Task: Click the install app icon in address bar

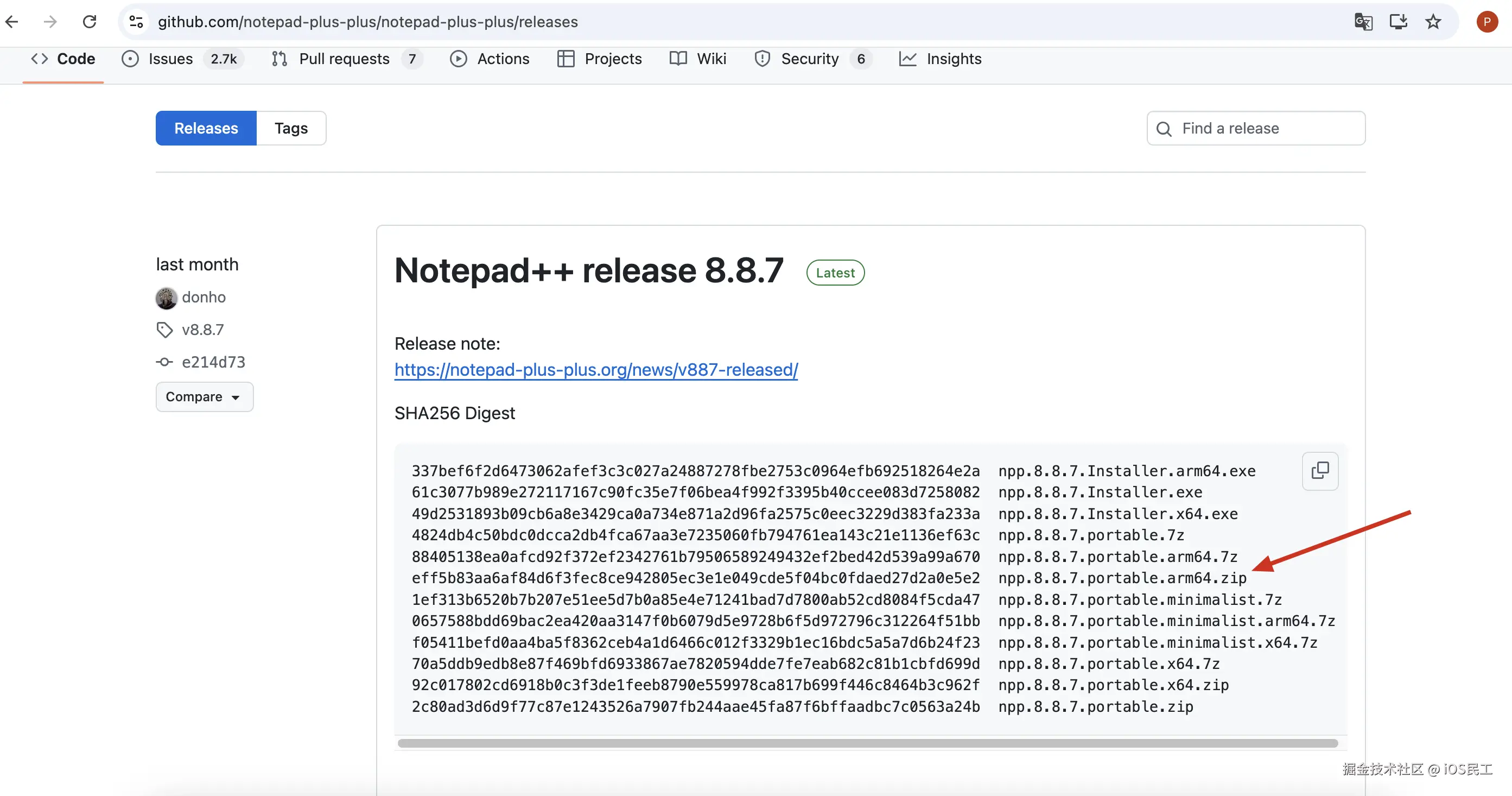Action: click(1398, 22)
